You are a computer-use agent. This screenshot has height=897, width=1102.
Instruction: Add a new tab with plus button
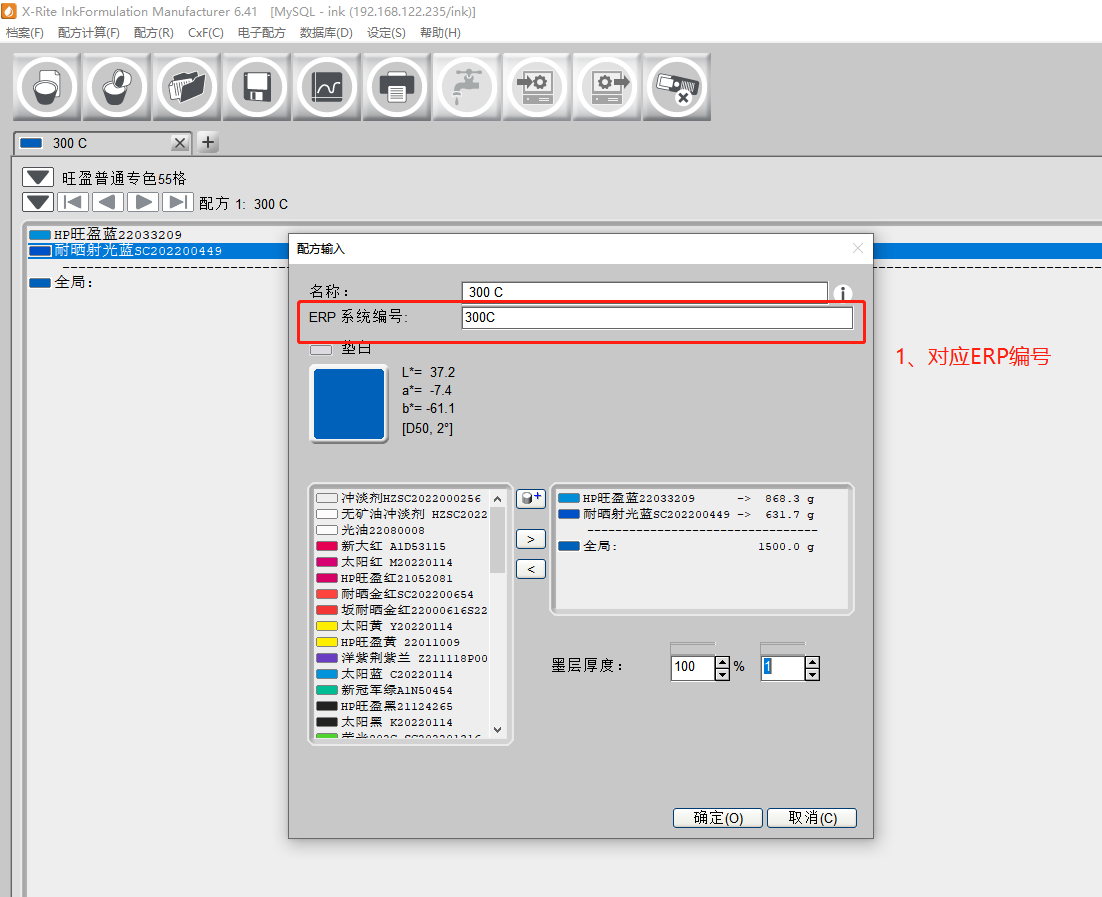(208, 143)
